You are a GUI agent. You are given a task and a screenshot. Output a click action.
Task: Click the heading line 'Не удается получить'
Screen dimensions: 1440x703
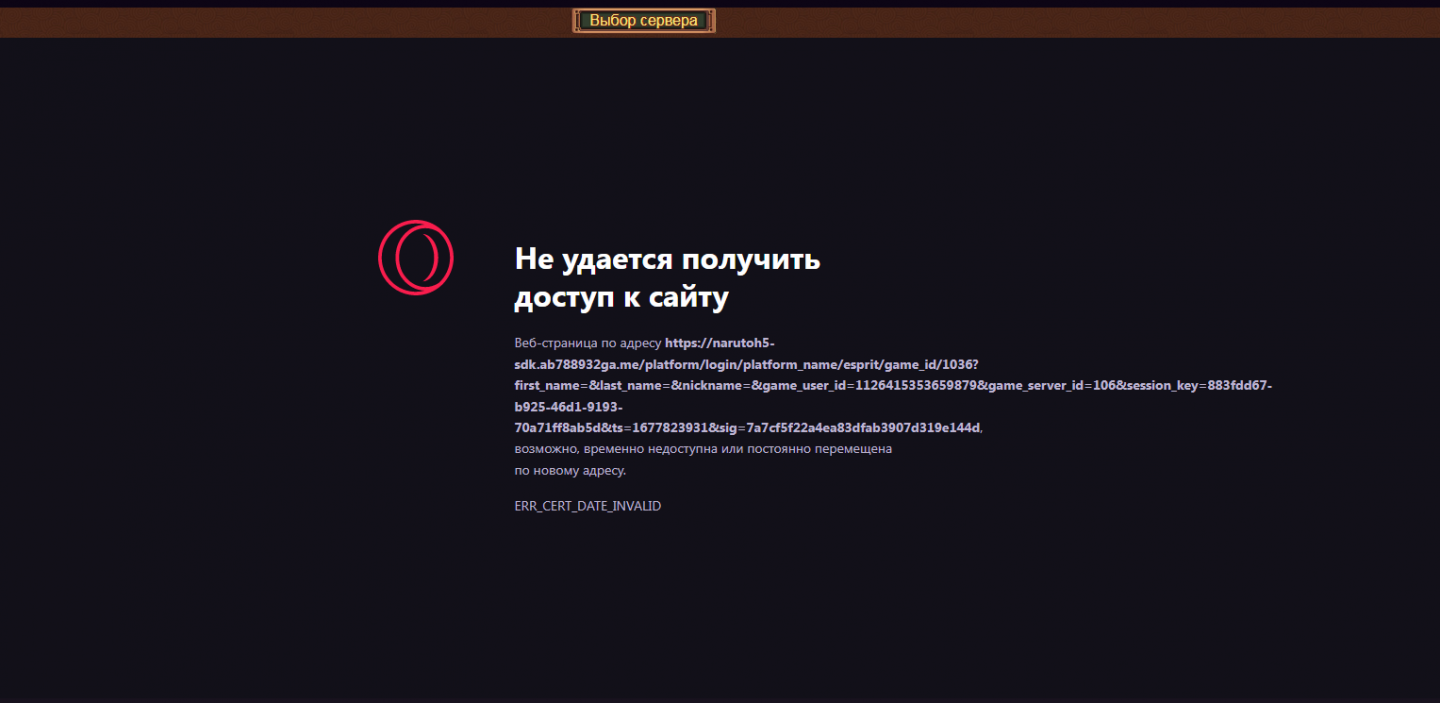tap(667, 259)
